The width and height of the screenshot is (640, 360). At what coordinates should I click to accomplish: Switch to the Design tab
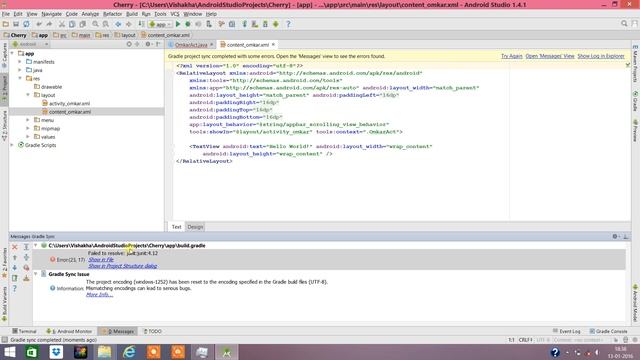195,227
